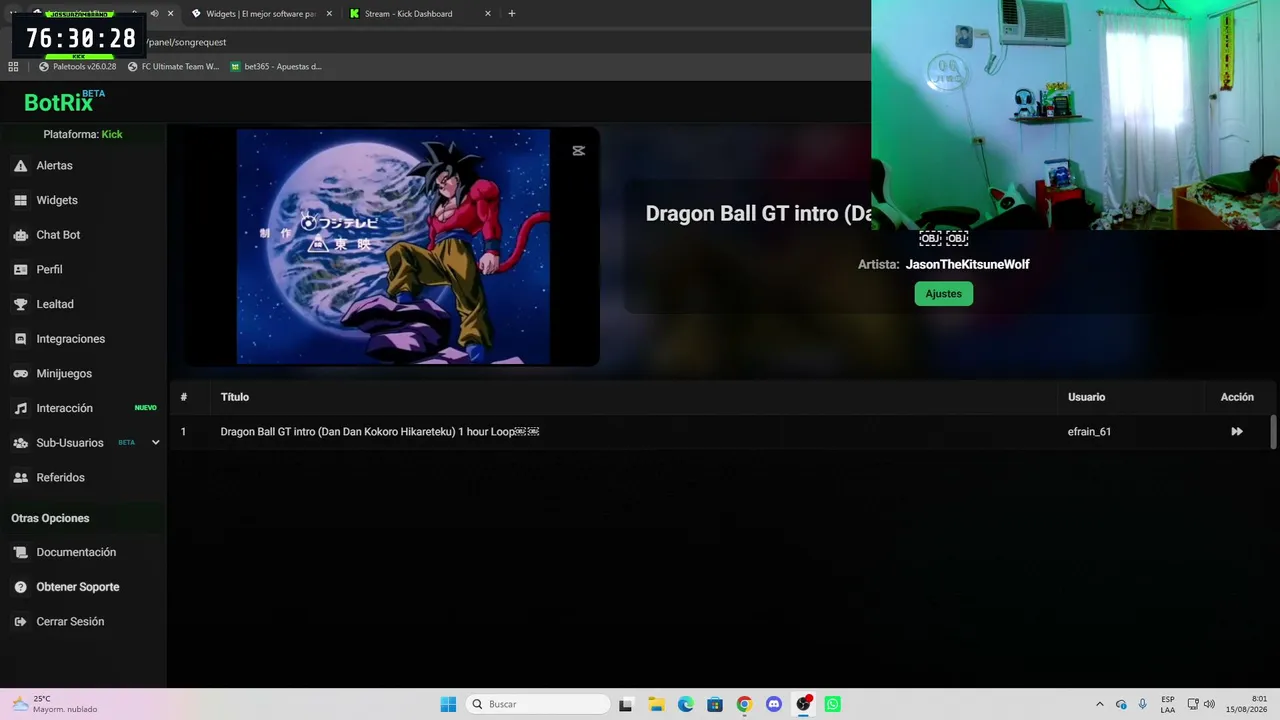
Task: Go to Perfil in the sidebar
Action: (49, 269)
